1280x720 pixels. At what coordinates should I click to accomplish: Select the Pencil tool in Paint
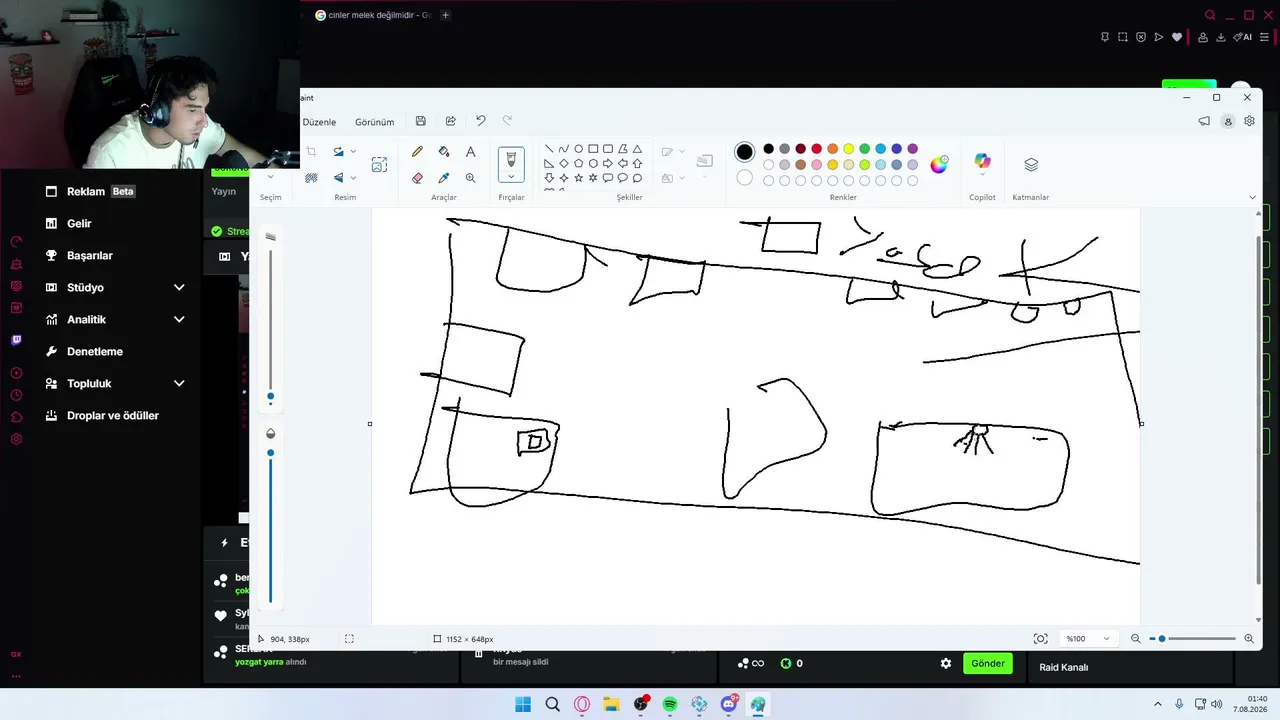[x=417, y=151]
